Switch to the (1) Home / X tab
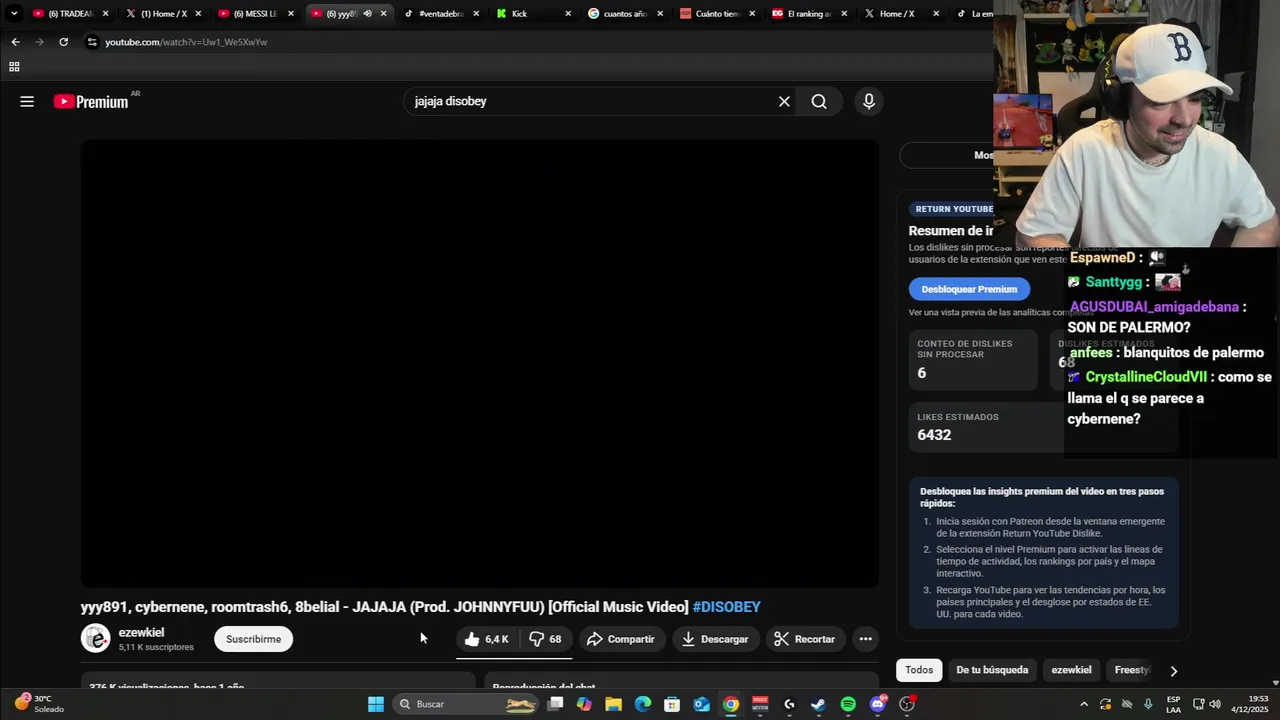The width and height of the screenshot is (1280, 720). click(x=162, y=14)
